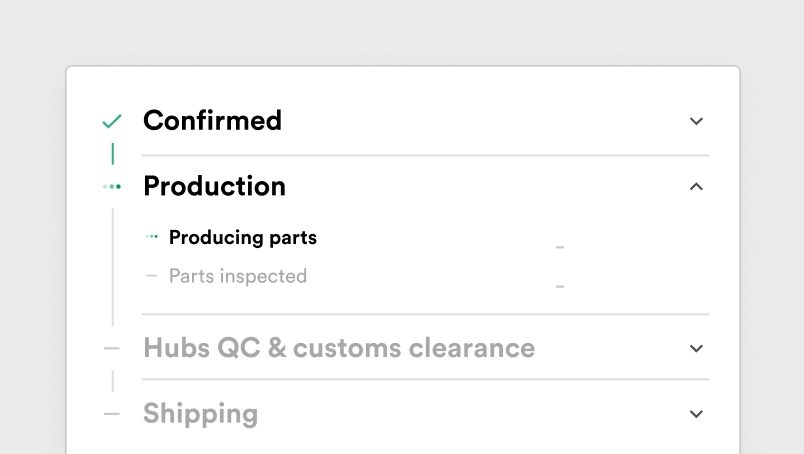The height and width of the screenshot is (454, 804).
Task: Expand the Confirmed section with its chevron
Action: pyautogui.click(x=697, y=121)
